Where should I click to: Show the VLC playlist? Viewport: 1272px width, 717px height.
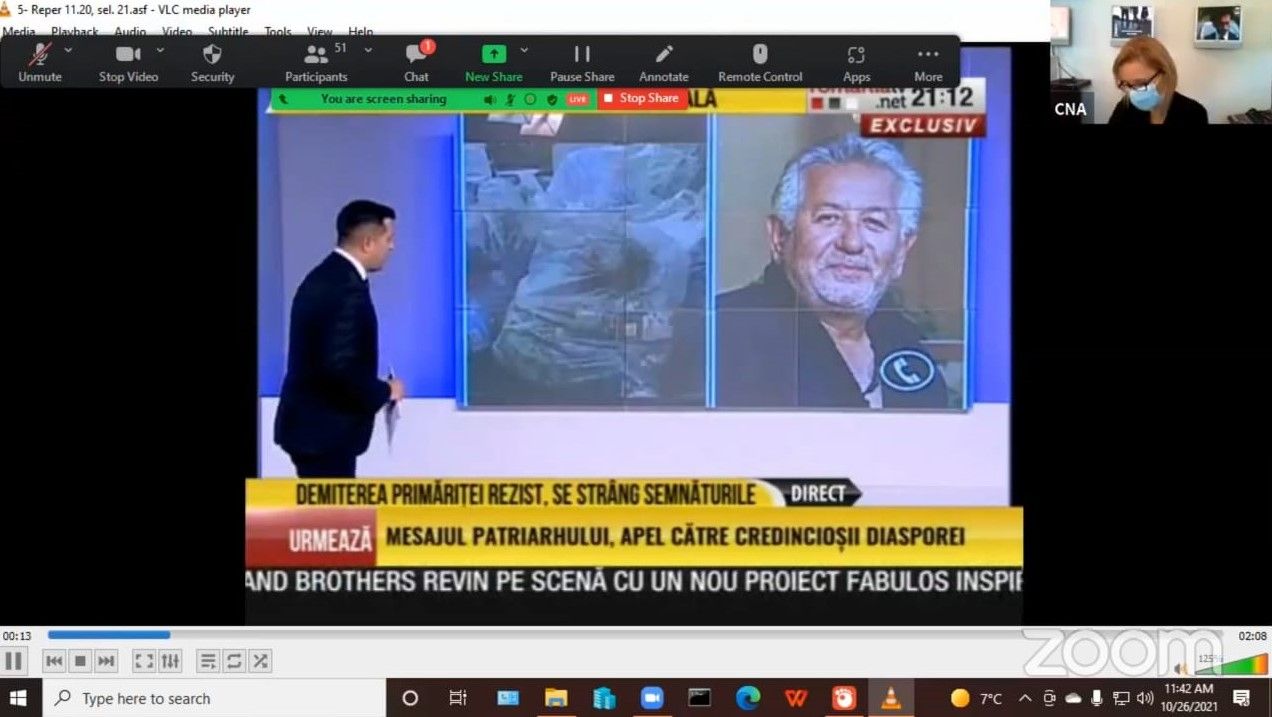208,660
